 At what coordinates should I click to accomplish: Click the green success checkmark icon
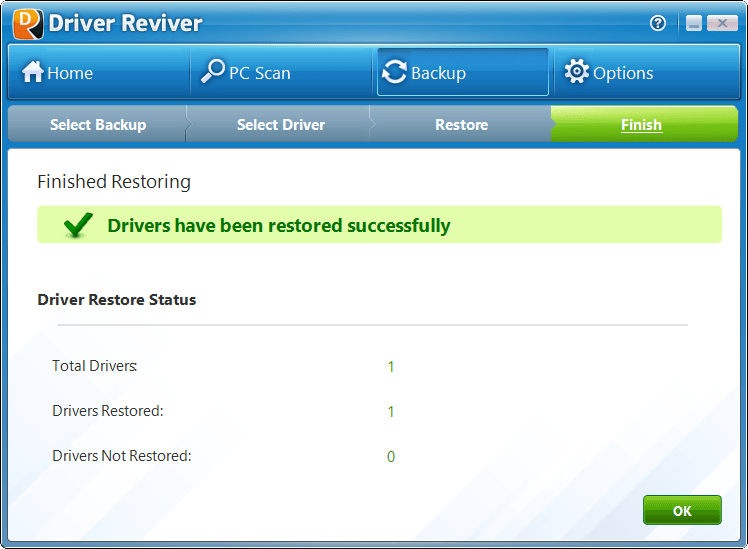tap(78, 225)
